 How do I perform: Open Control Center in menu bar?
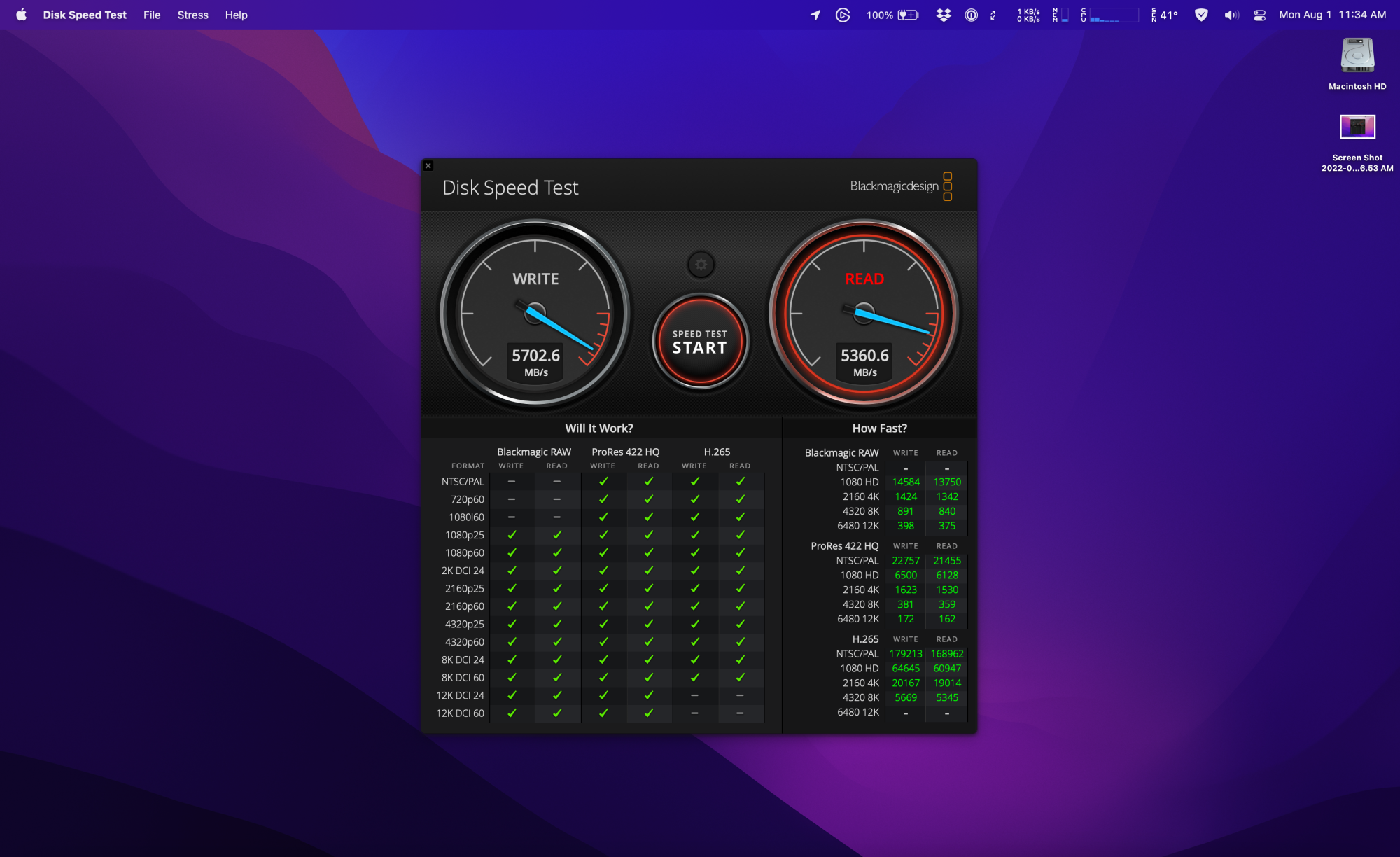point(1259,15)
